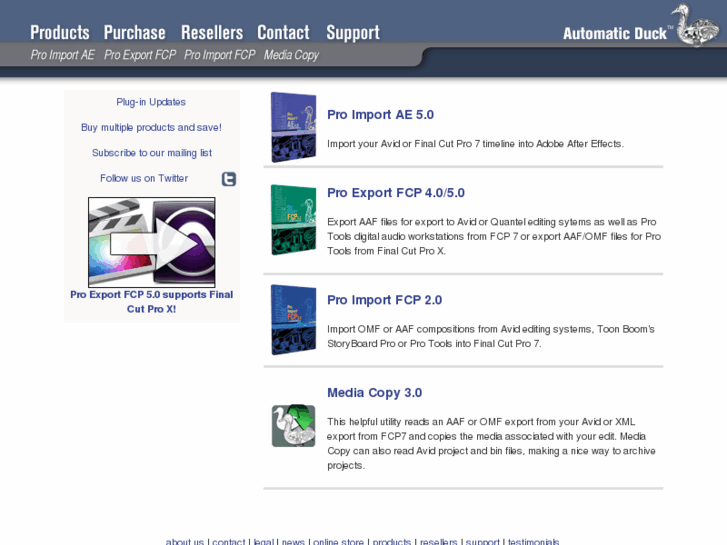Viewport: 727px width, 545px height.
Task: Click Buy multiple products and save!
Action: [x=151, y=127]
